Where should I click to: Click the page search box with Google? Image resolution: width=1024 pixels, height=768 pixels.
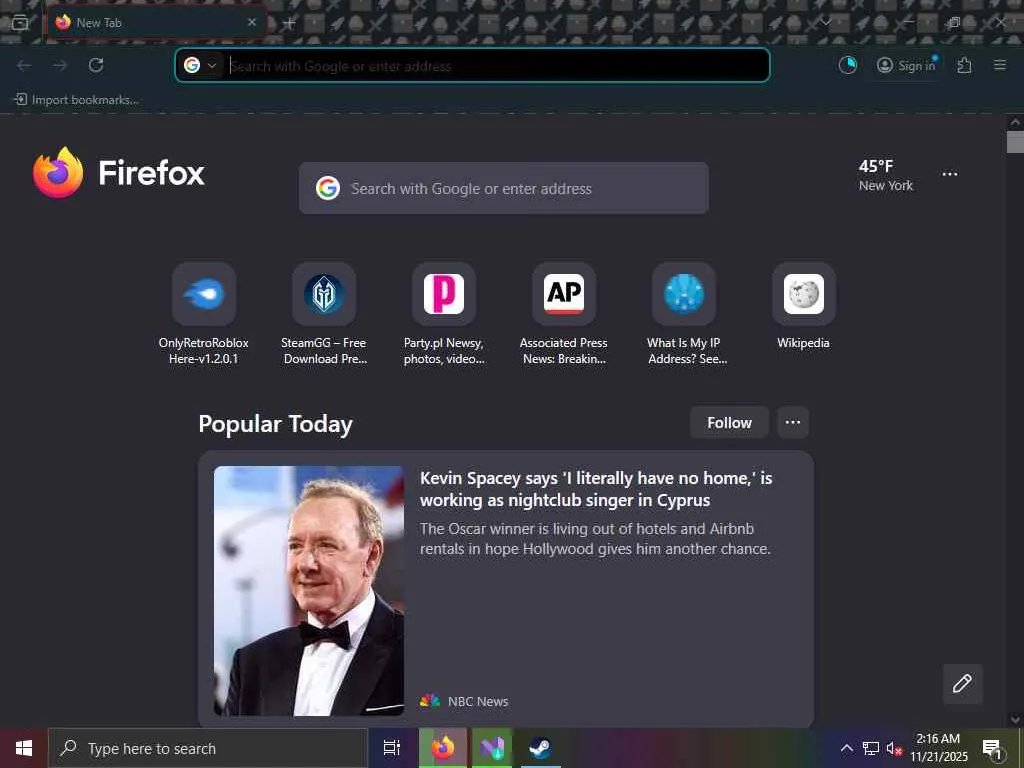pos(504,188)
